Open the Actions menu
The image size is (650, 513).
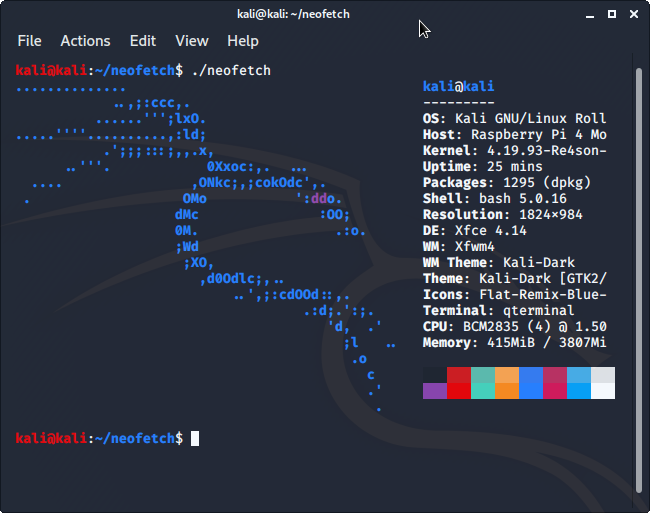[x=85, y=41]
